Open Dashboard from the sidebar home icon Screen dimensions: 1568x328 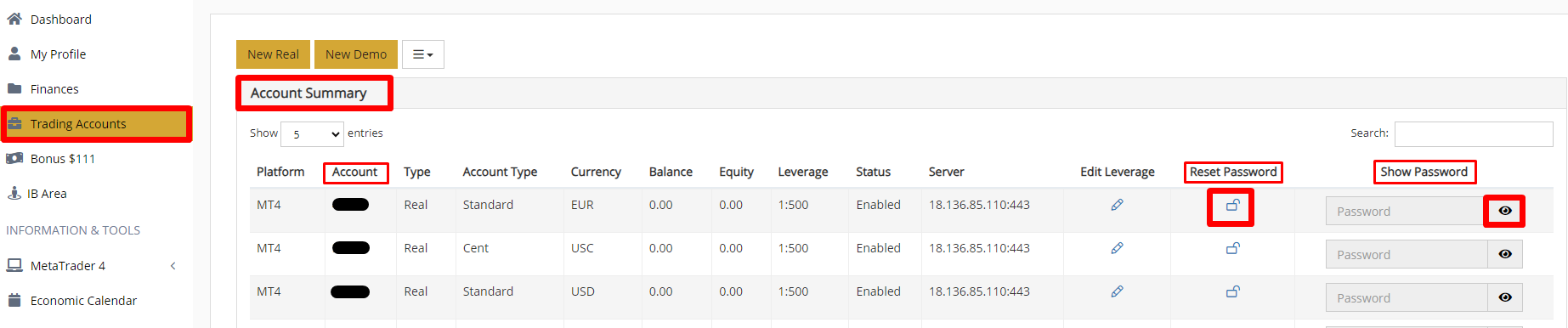[x=14, y=19]
